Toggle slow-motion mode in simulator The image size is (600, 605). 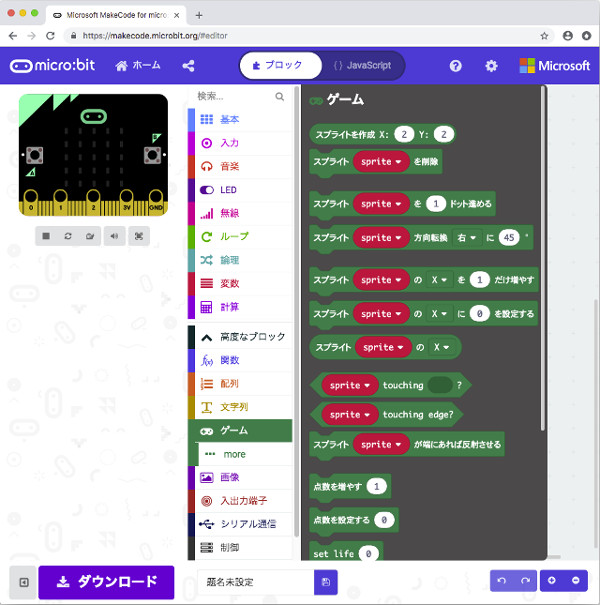pos(90,236)
